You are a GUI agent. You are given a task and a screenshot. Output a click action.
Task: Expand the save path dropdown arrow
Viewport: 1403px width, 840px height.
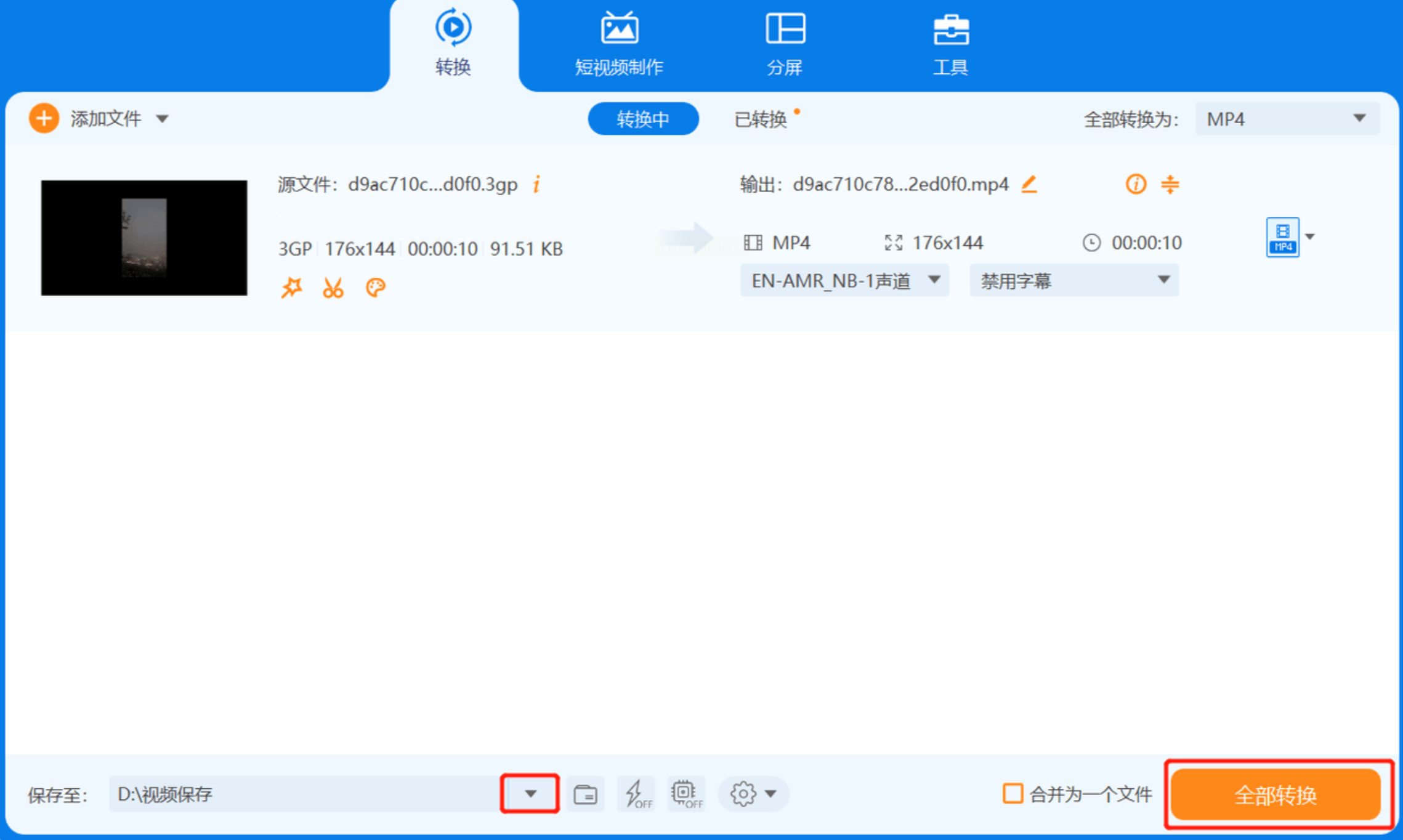(530, 794)
